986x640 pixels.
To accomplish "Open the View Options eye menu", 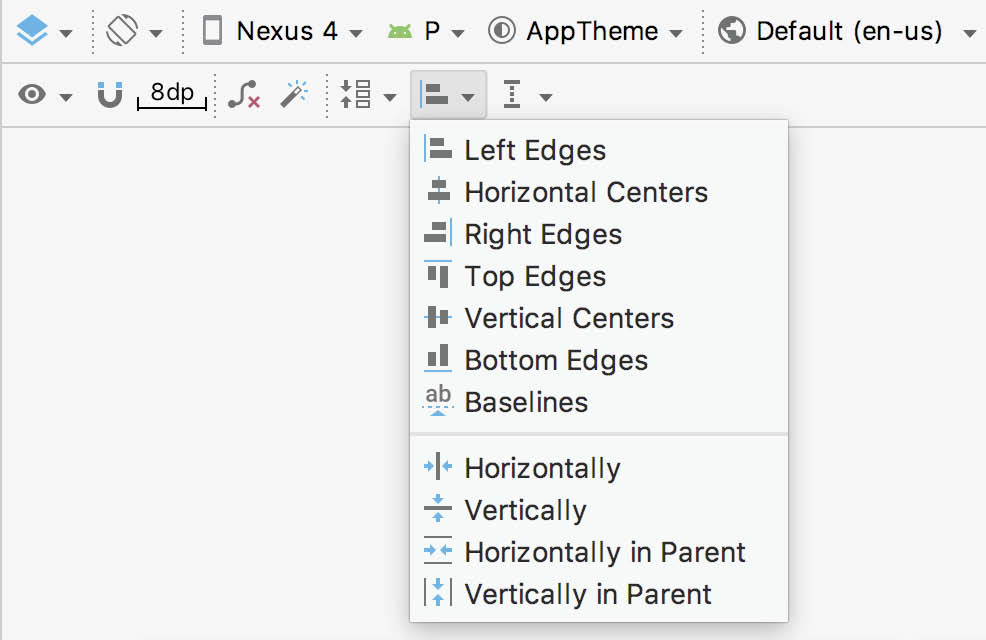I will click(x=34, y=95).
